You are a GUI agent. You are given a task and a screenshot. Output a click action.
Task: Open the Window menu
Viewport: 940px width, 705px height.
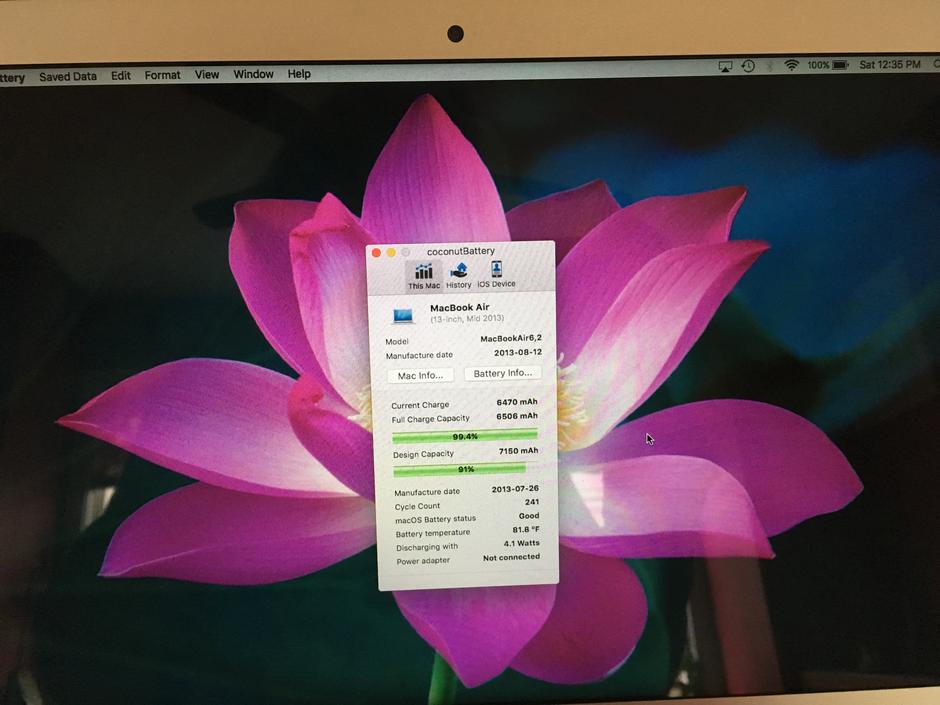pos(254,74)
